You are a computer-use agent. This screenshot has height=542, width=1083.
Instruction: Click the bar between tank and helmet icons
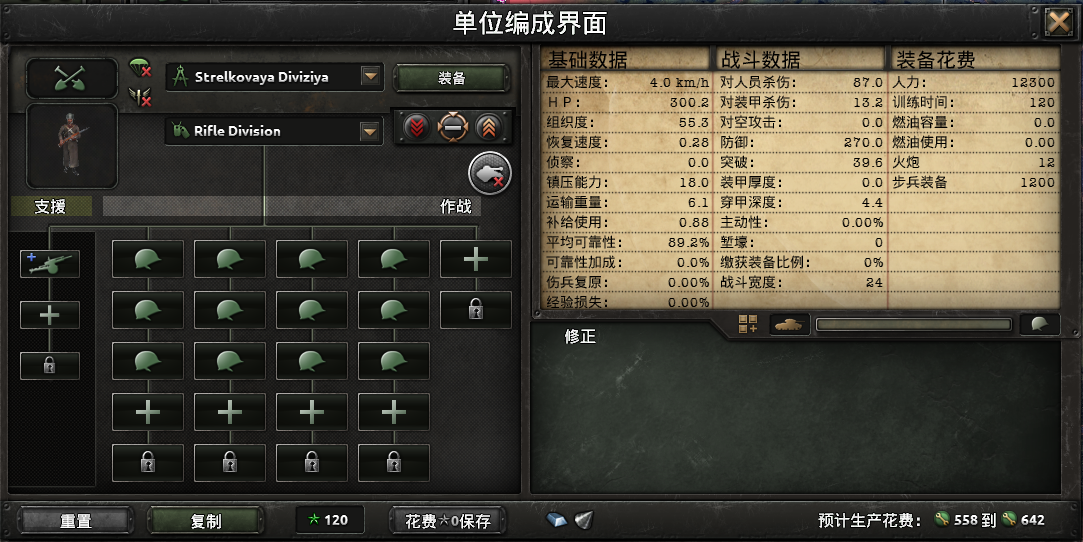click(x=914, y=325)
